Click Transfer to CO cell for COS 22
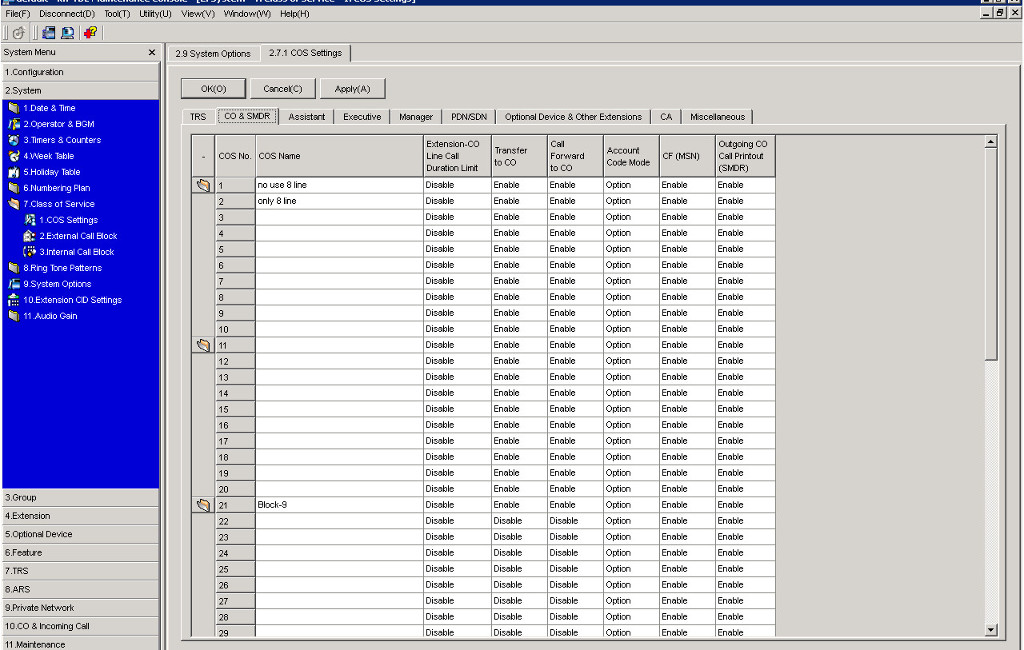 point(519,521)
